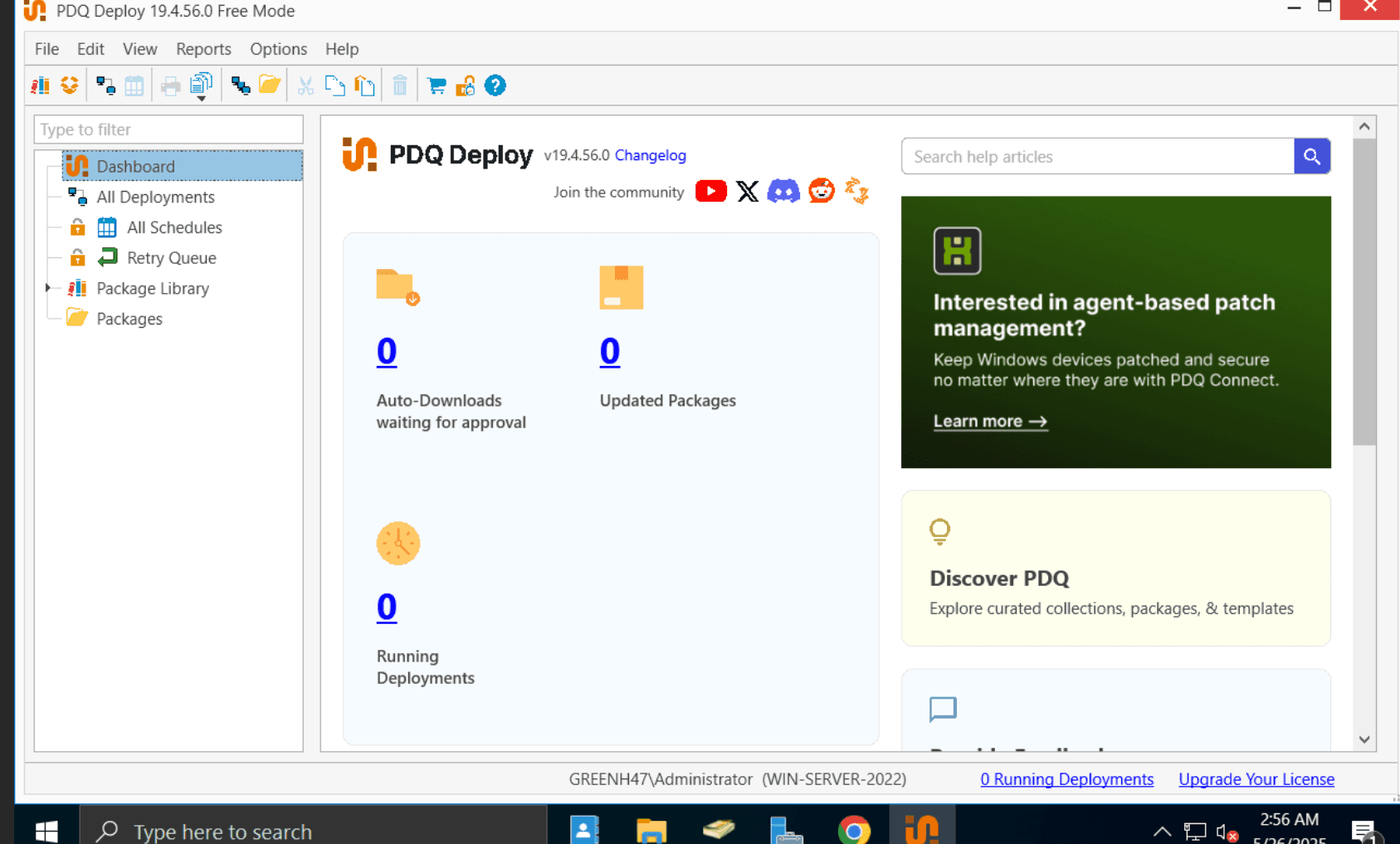Click the printer icon in toolbar
This screenshot has height=844, width=1400.
171,85
